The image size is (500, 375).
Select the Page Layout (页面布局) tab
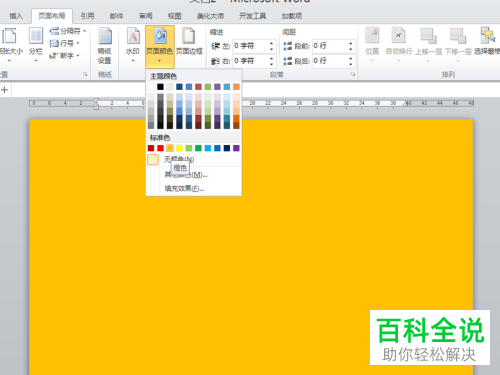[52, 16]
